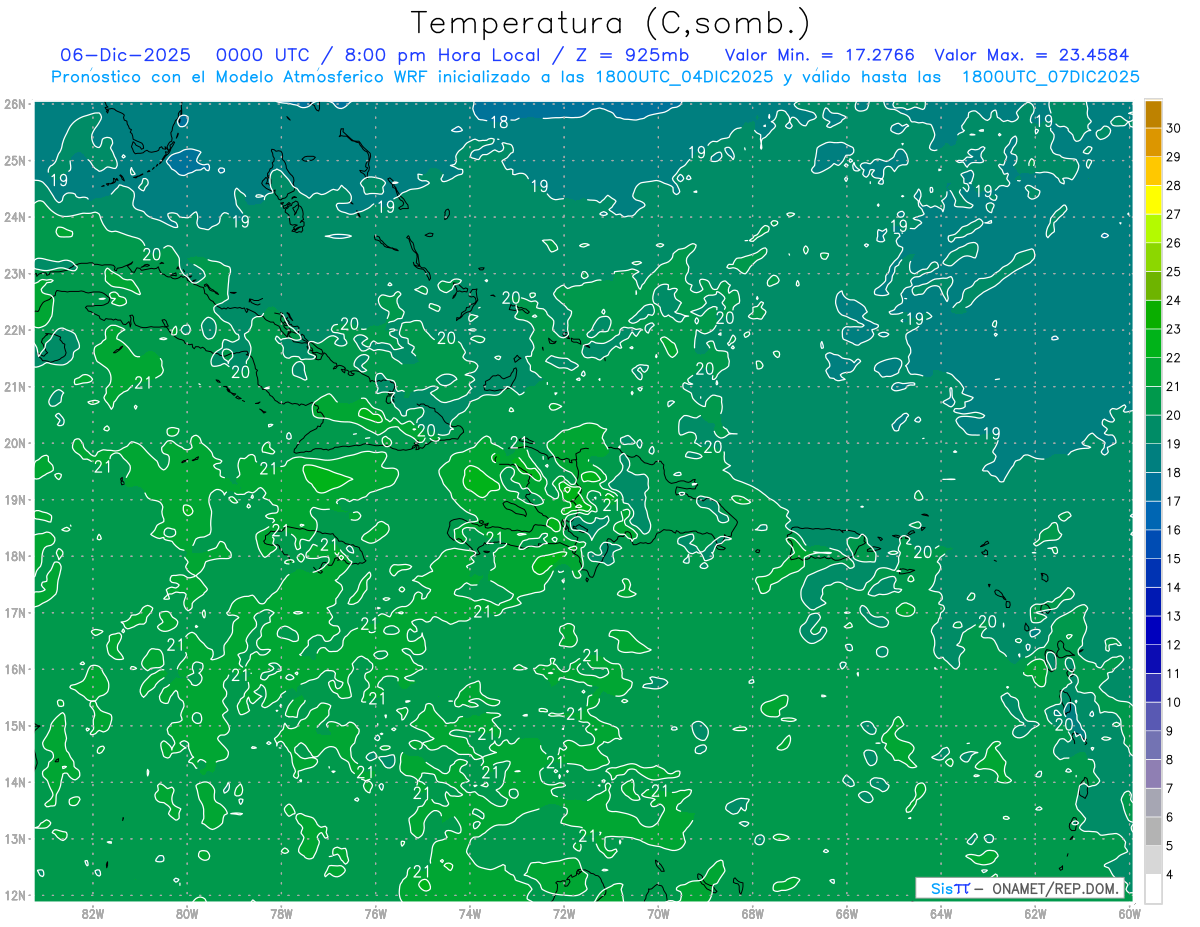Image resolution: width=1200 pixels, height=927 pixels.
Task: Click the blue 15 degree legend swatch
Action: [x=1153, y=544]
